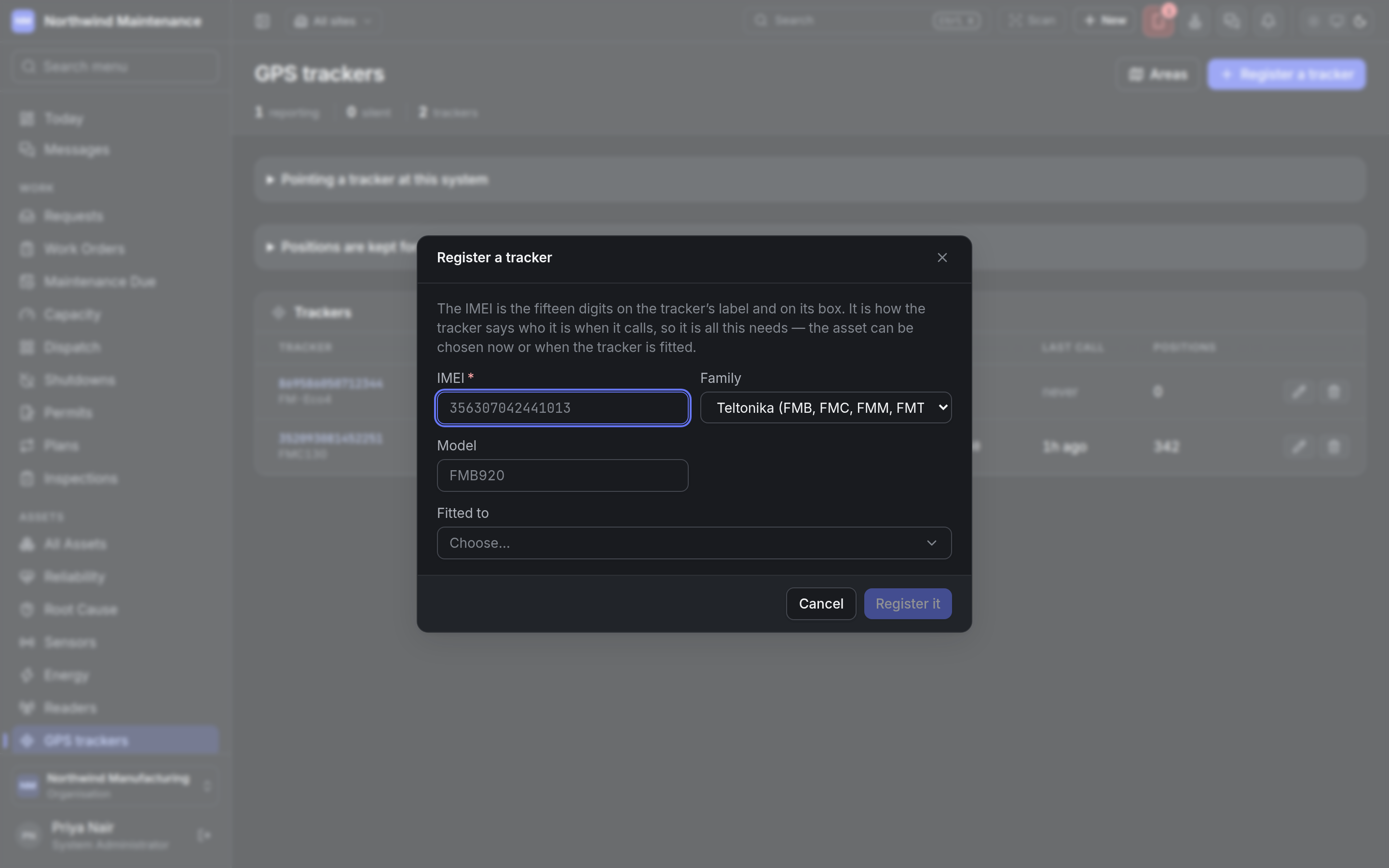Open Shutdowns in the sidebar

tap(115, 380)
